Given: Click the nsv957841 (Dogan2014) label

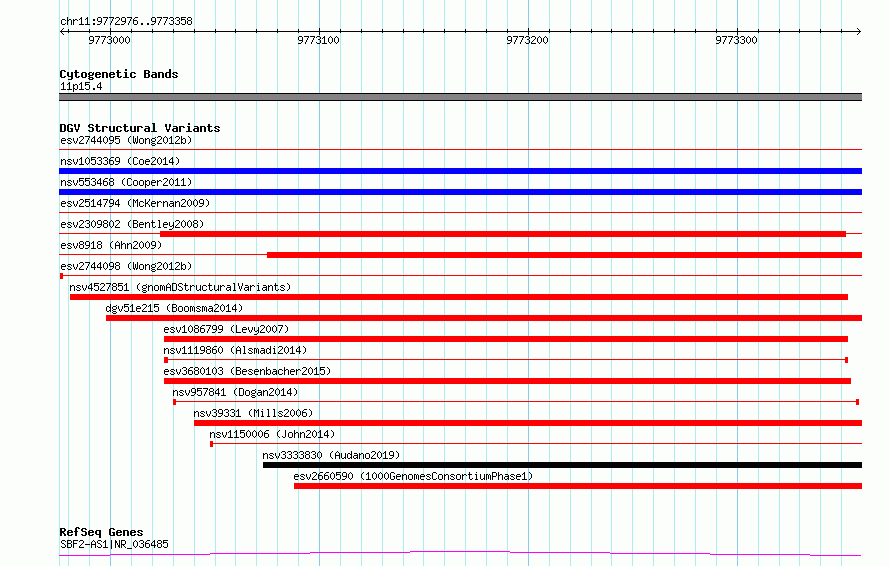Looking at the screenshot, I should coord(235,392).
